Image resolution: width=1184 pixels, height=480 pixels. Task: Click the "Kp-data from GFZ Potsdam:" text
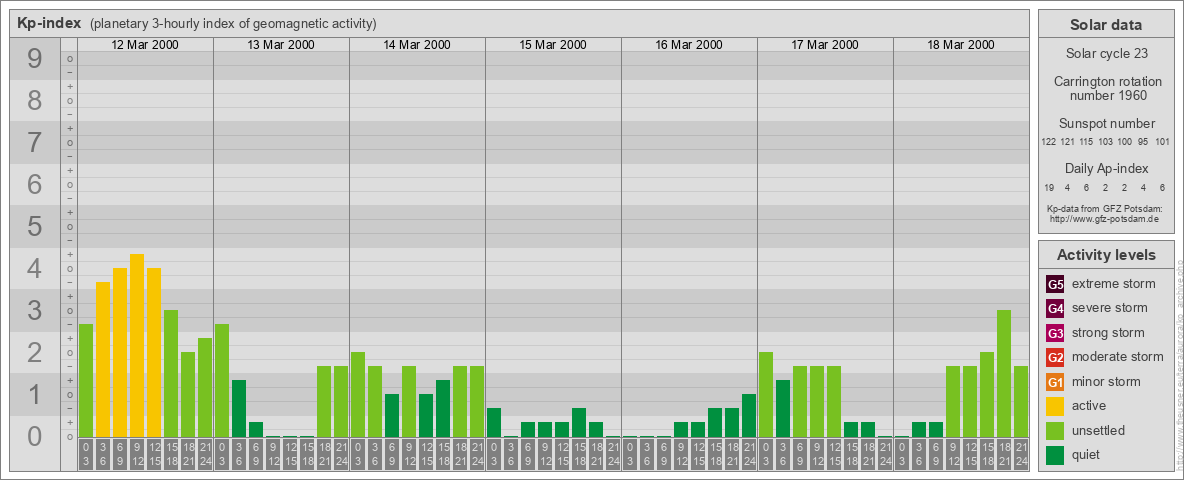click(x=1104, y=208)
